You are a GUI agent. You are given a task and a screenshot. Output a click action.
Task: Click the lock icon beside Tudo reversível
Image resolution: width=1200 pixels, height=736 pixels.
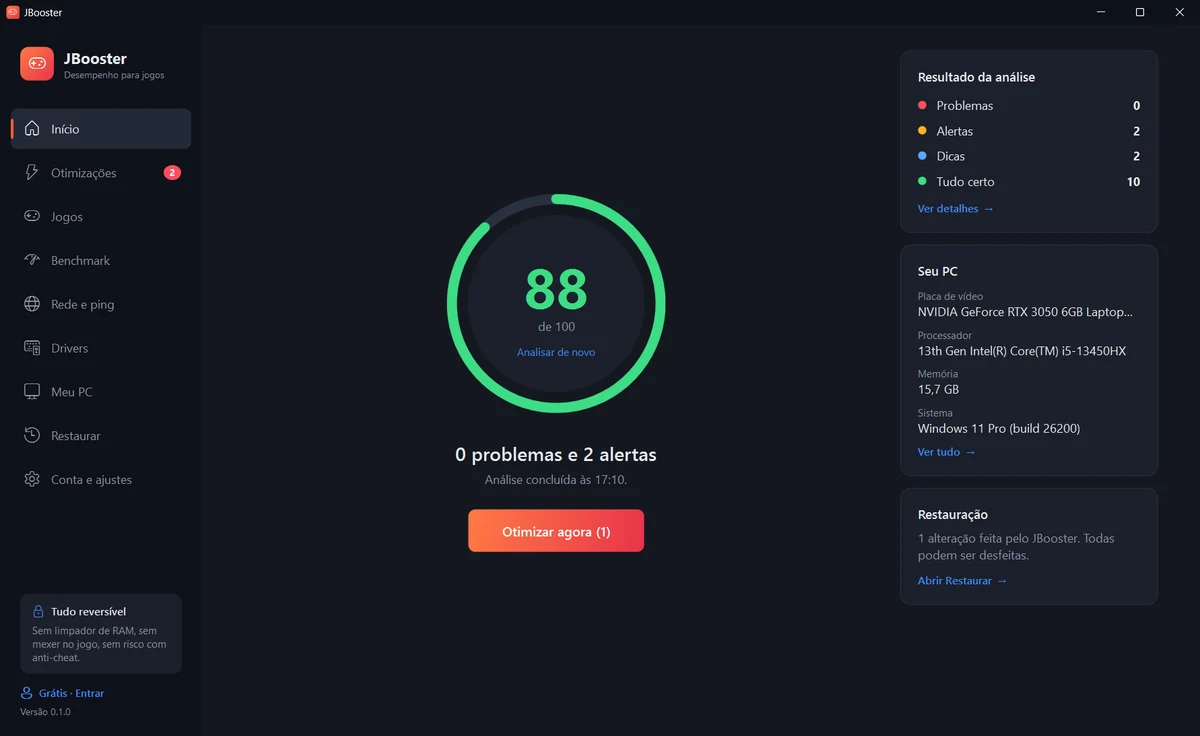point(38,611)
